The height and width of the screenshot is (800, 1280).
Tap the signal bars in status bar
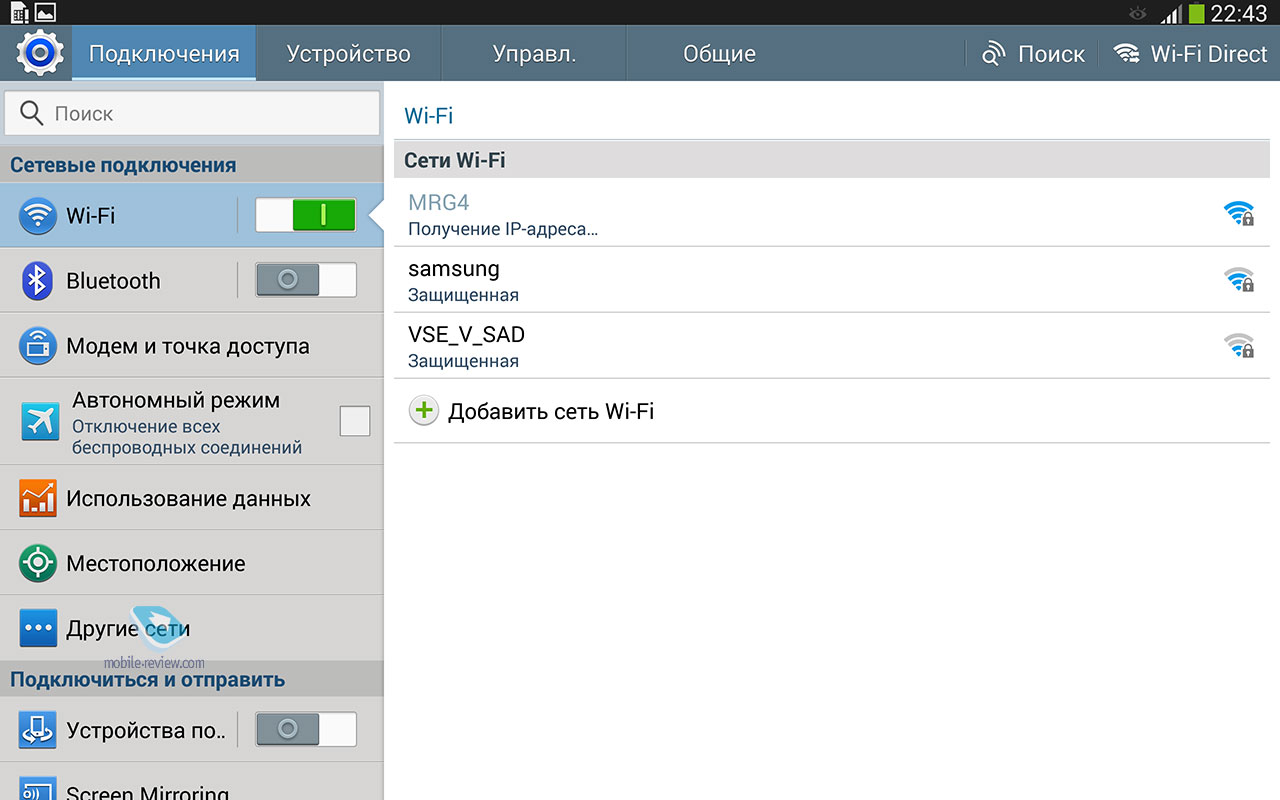[1171, 14]
